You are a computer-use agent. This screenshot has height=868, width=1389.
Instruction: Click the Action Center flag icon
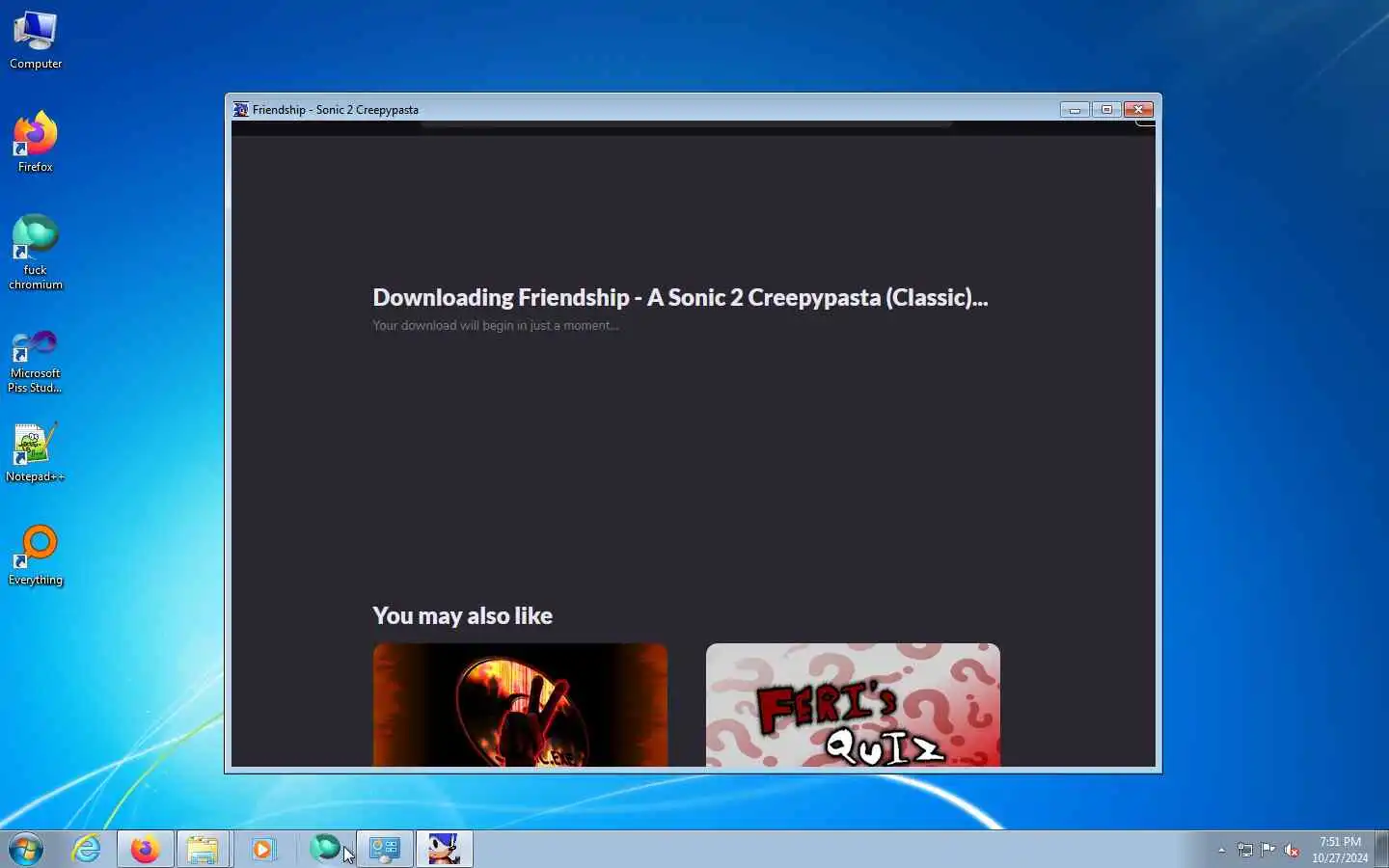pos(1268,851)
